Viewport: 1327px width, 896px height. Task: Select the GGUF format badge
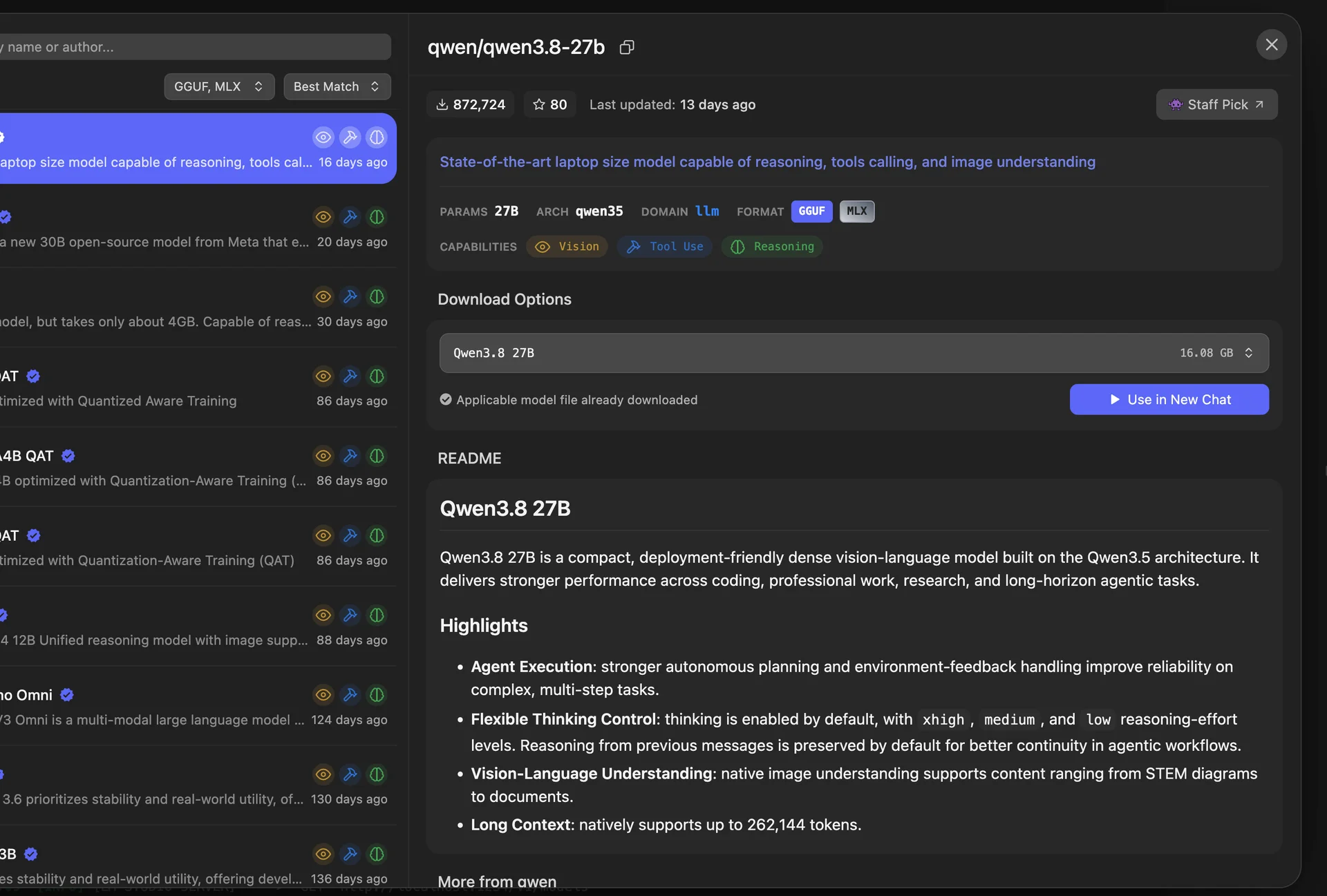[811, 211]
